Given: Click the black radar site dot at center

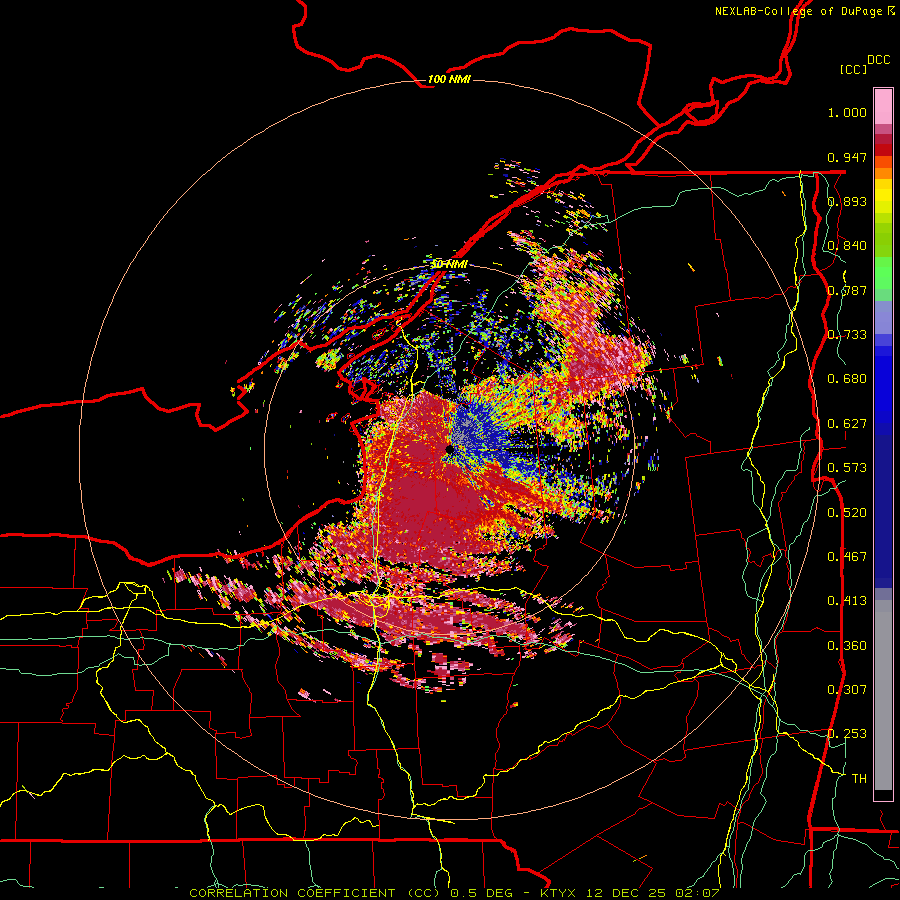Looking at the screenshot, I should pos(449,449).
